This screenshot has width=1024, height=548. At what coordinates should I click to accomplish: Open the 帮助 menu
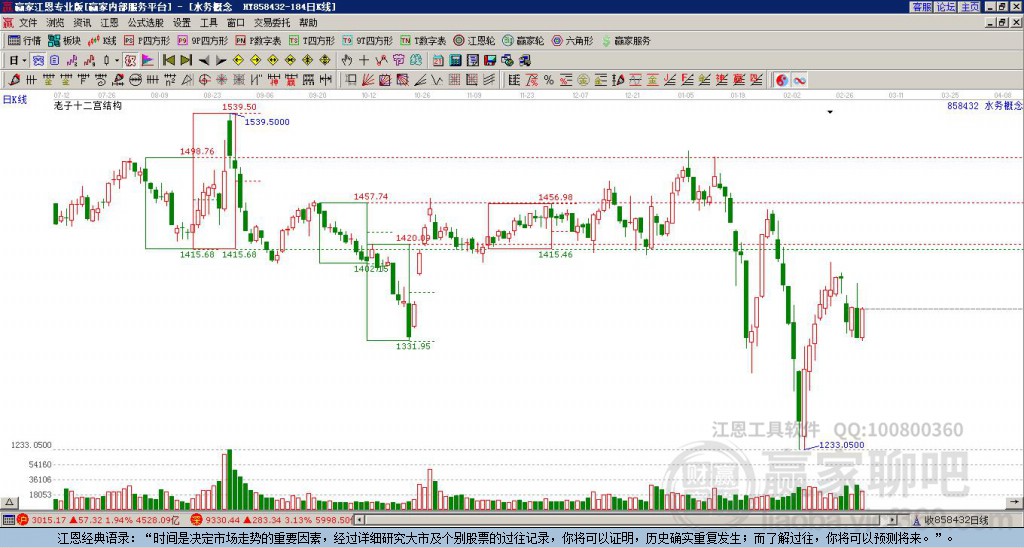pyautogui.click(x=308, y=23)
